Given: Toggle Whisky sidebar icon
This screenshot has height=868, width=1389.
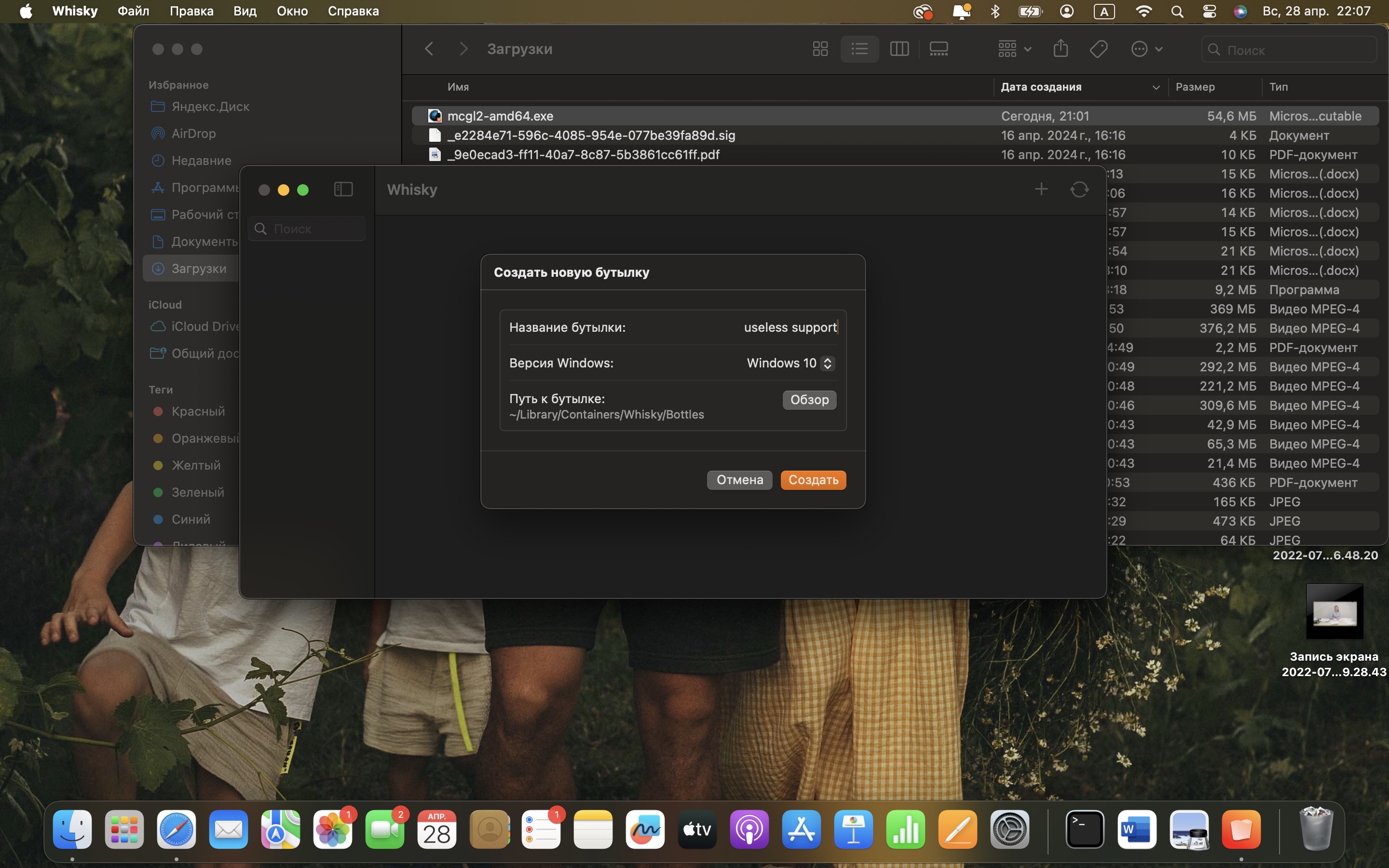Looking at the screenshot, I should coord(343,190).
